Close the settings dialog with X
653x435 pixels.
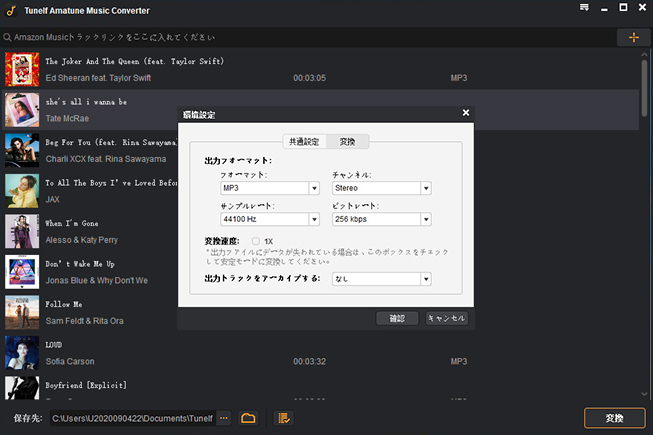pos(466,113)
